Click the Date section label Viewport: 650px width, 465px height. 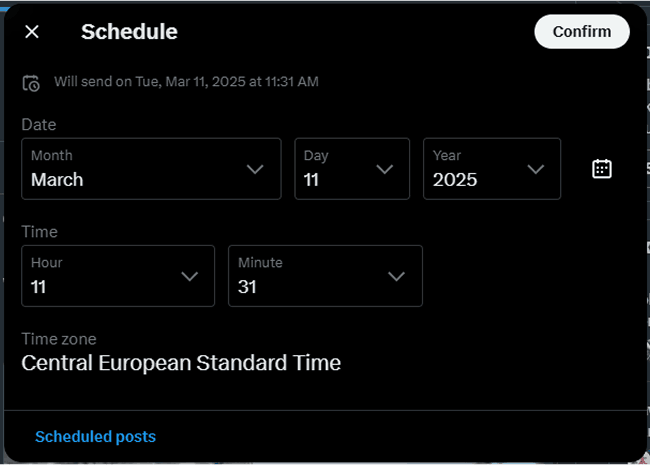coord(39,124)
